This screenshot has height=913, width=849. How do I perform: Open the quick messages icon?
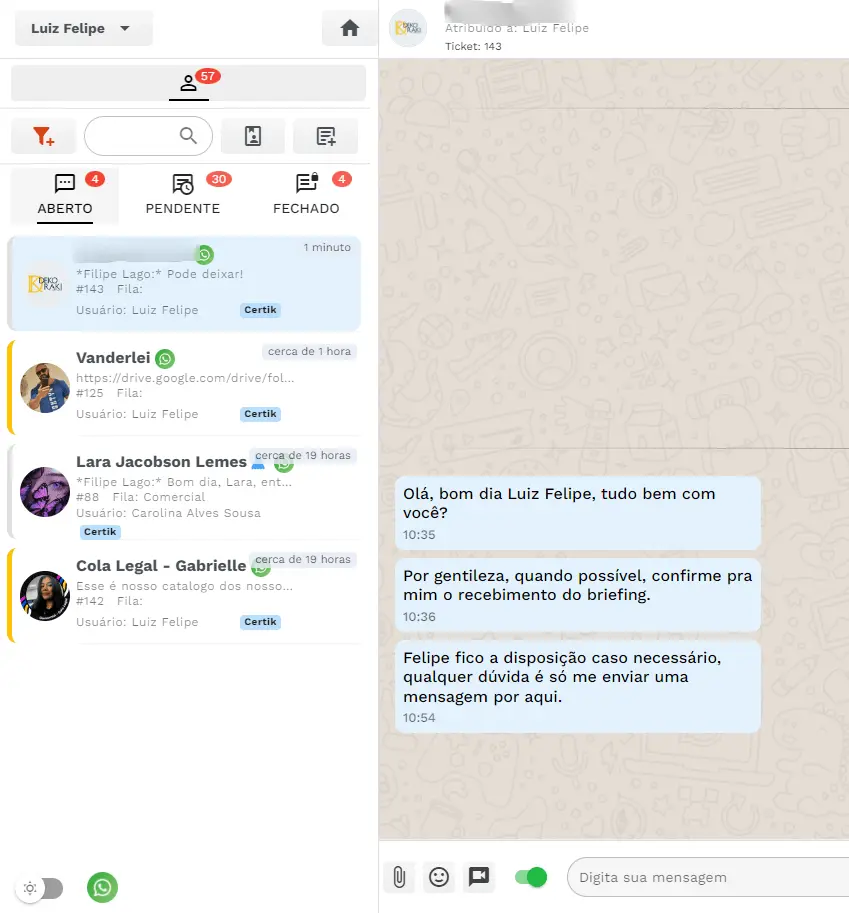click(325, 135)
